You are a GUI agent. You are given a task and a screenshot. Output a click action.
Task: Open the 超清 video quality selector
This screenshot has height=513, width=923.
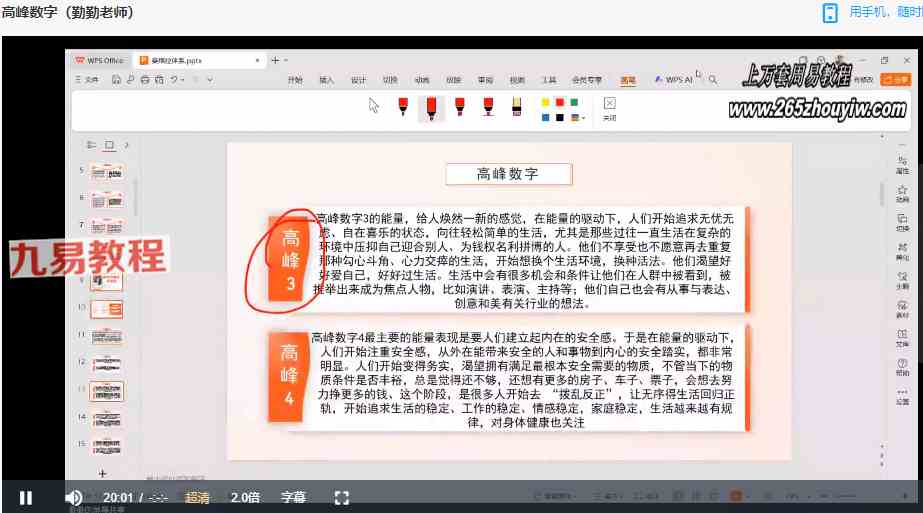(x=197, y=497)
